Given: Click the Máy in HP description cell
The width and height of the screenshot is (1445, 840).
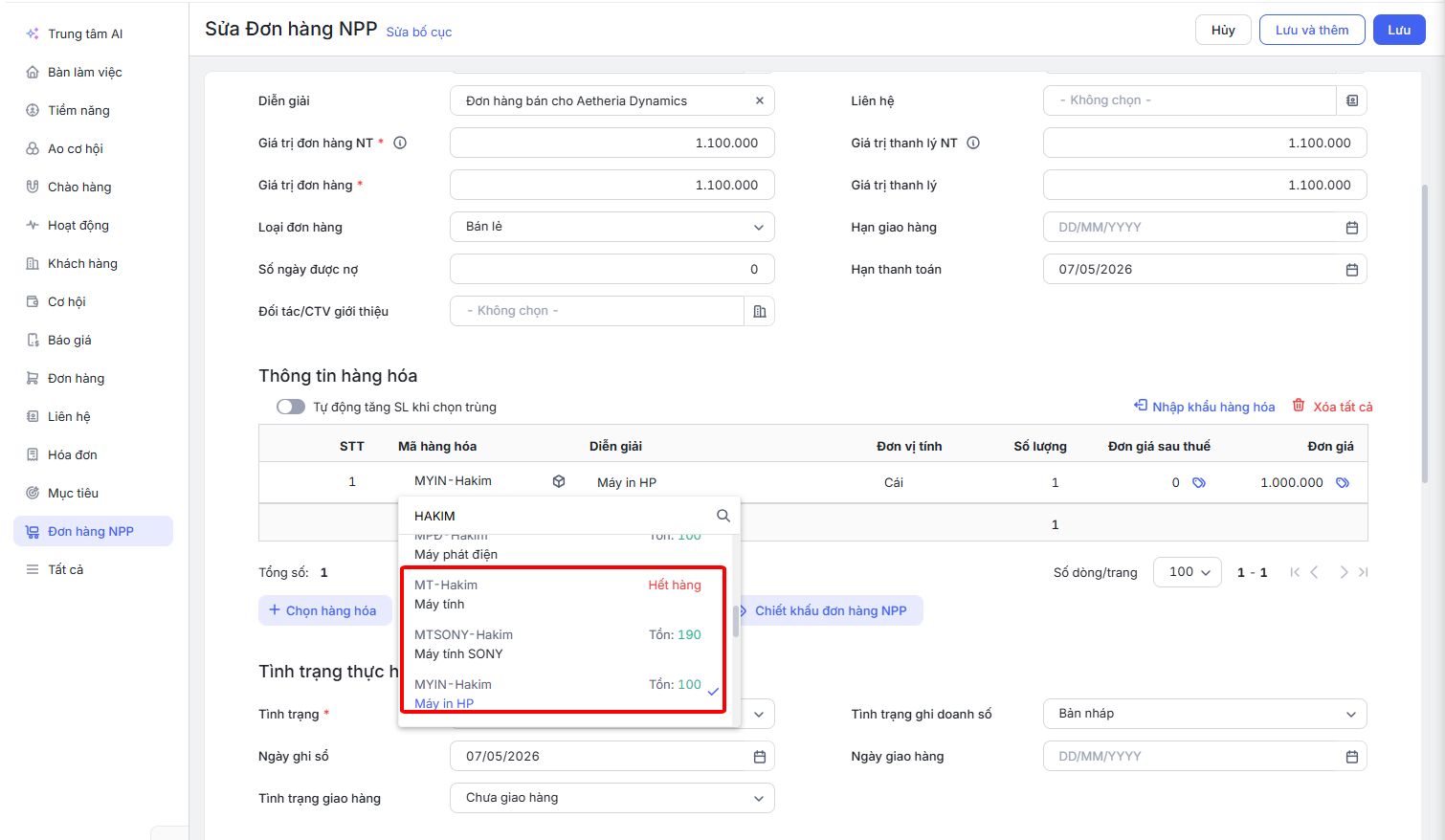Looking at the screenshot, I should (627, 482).
